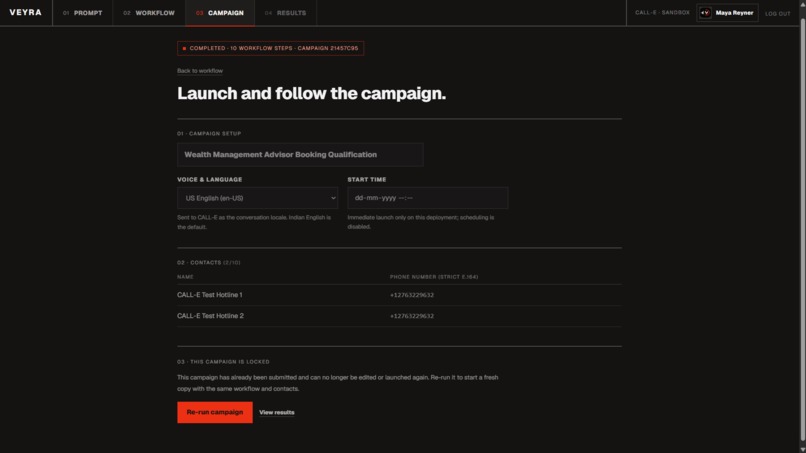Select the 03 Campaign tab
This screenshot has width=806, height=453.
(x=220, y=13)
